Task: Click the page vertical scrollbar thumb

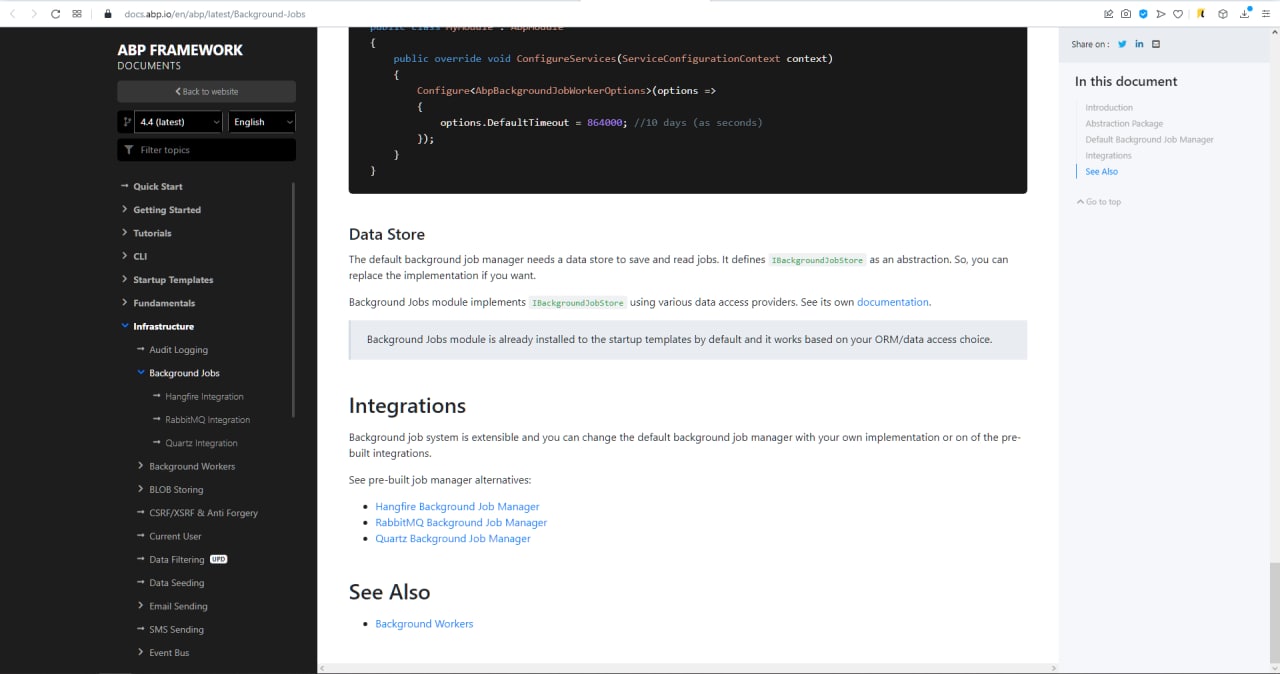Action: pos(1274,612)
